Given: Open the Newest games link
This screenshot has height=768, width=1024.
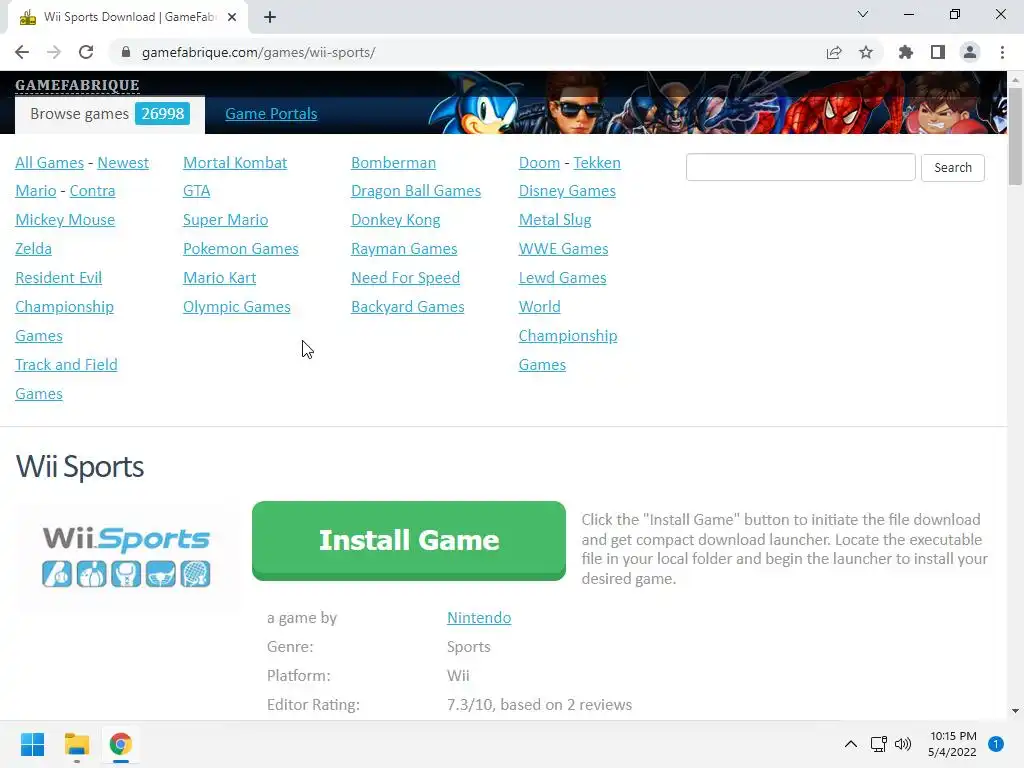Looking at the screenshot, I should click(x=123, y=163).
